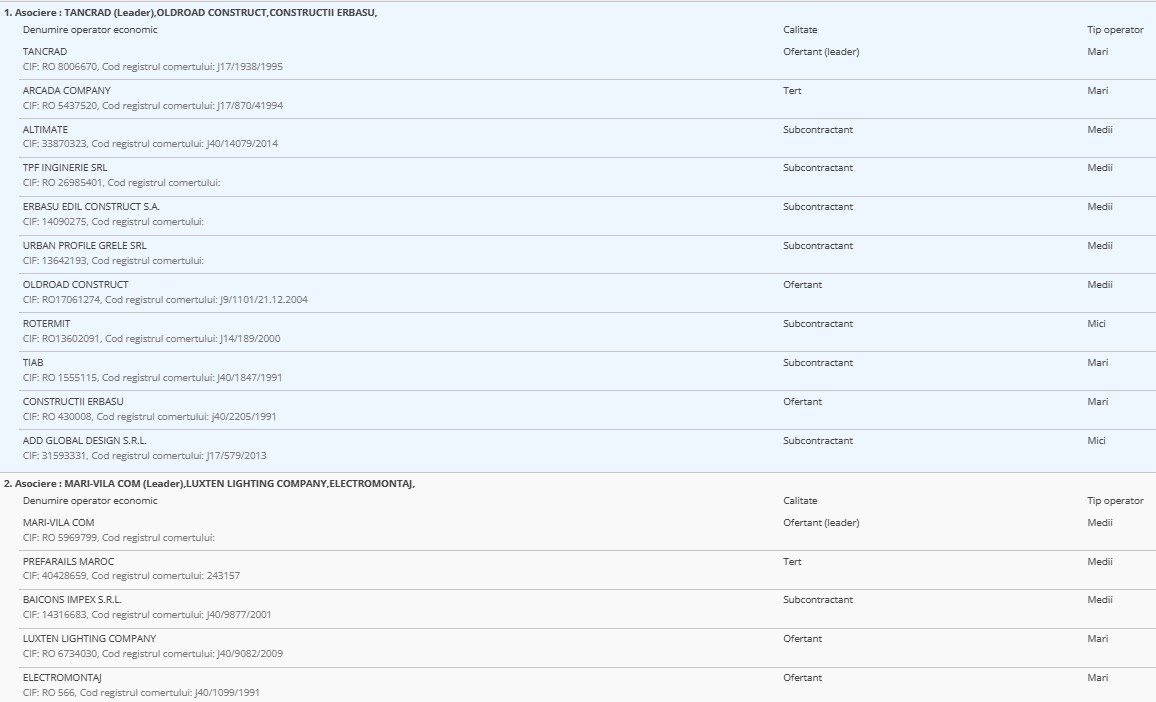
Task: Select Medii type for BAICONS IMPEX
Action: pos(1100,600)
